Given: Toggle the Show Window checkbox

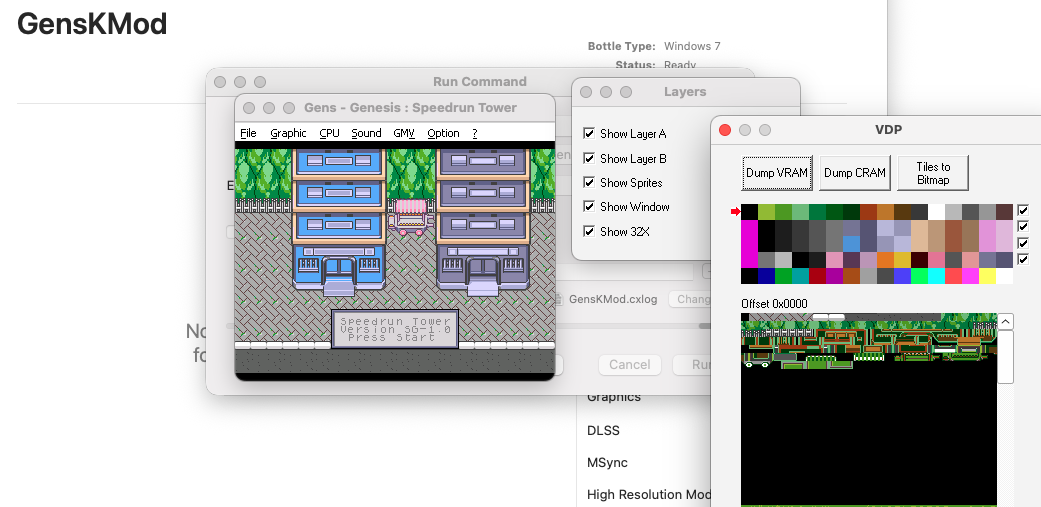Looking at the screenshot, I should coord(589,206).
